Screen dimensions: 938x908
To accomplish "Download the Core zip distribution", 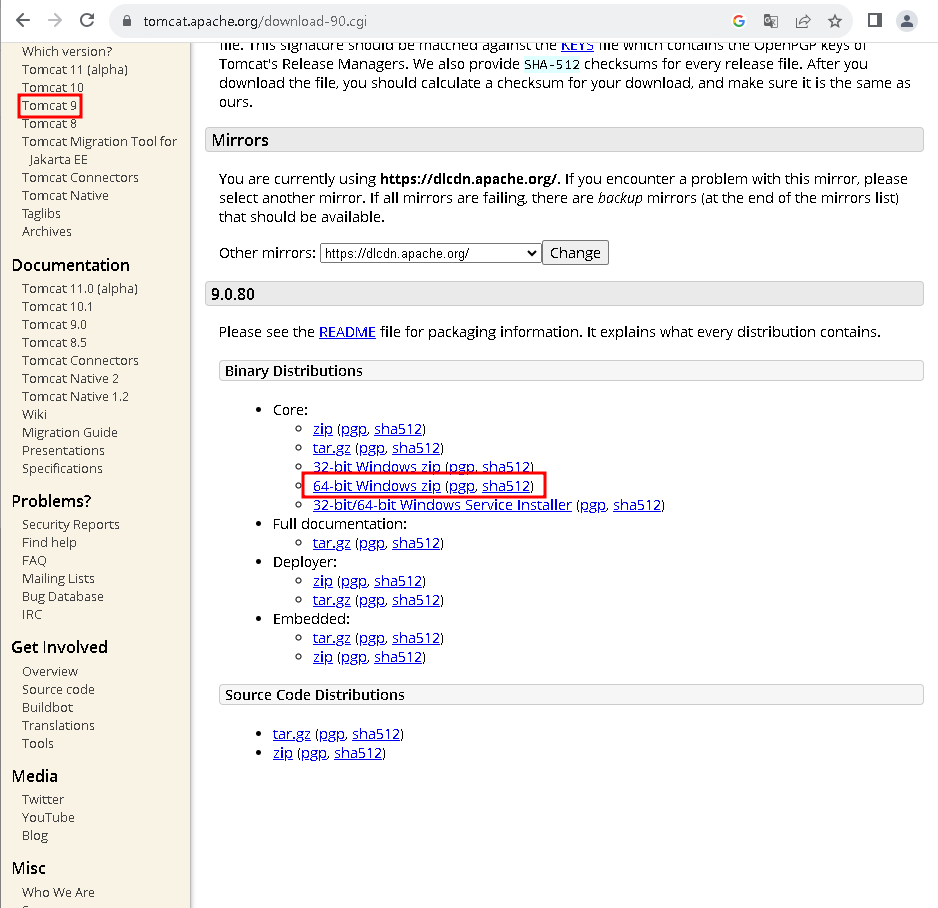I will pyautogui.click(x=322, y=429).
